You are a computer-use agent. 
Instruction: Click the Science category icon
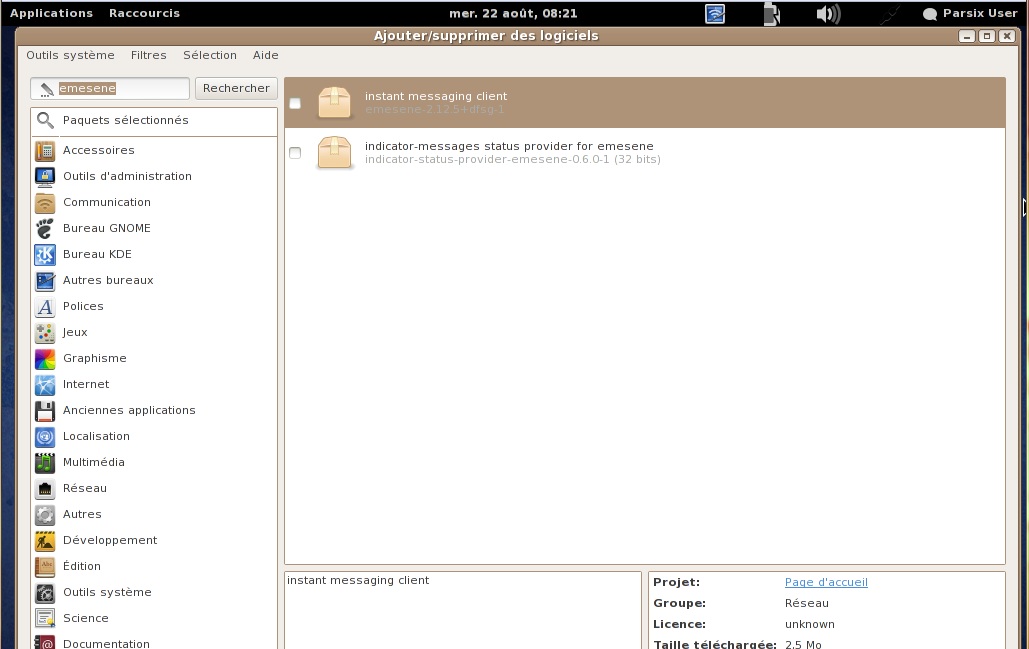click(x=45, y=619)
